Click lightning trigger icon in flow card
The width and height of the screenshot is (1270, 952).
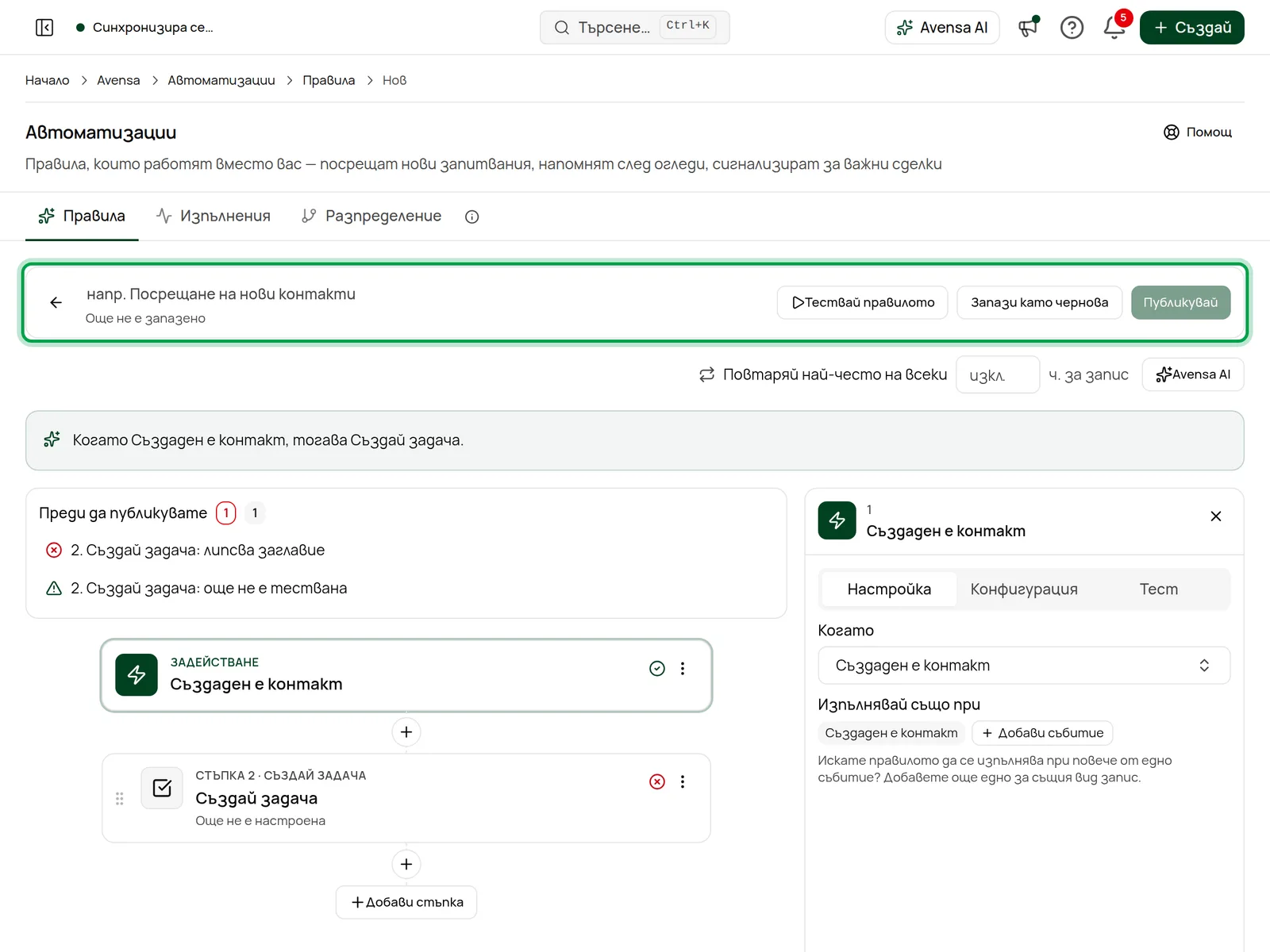[137, 675]
